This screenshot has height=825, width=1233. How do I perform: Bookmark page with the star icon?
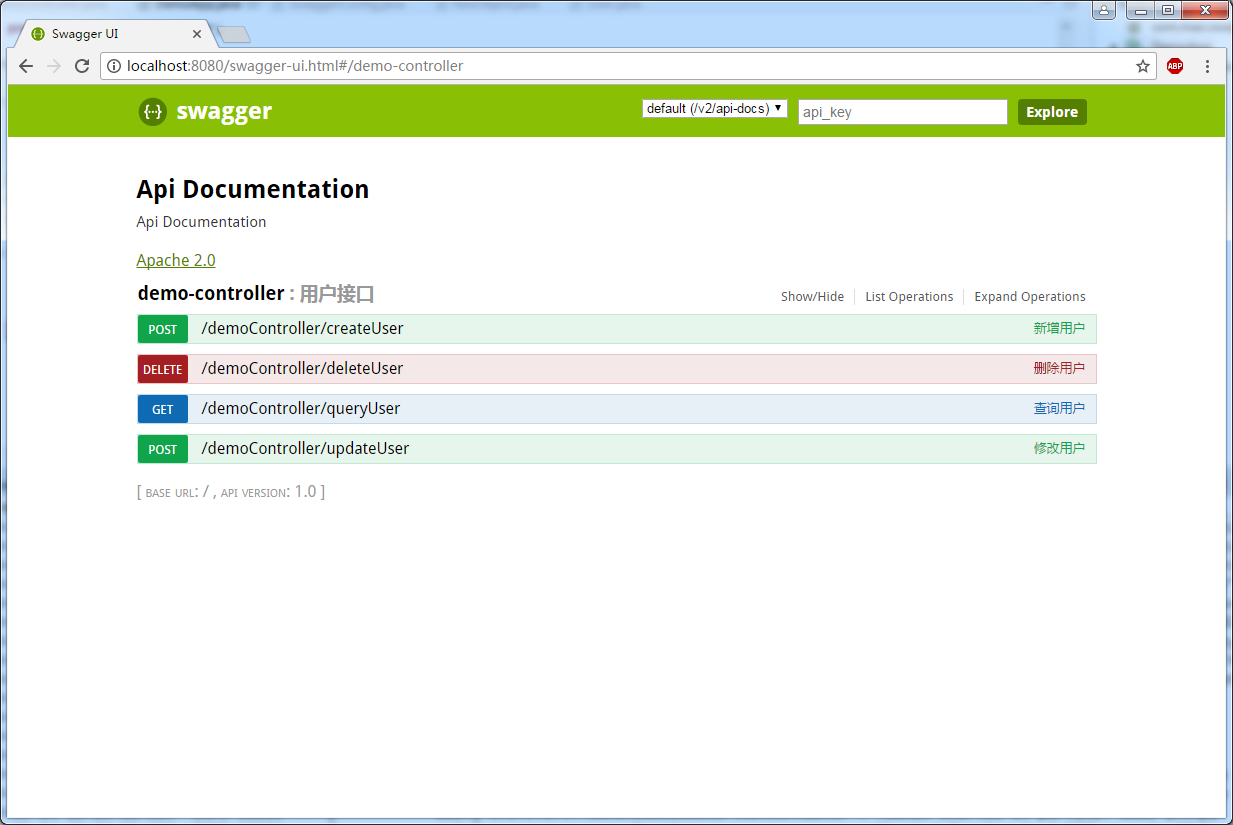point(1143,66)
